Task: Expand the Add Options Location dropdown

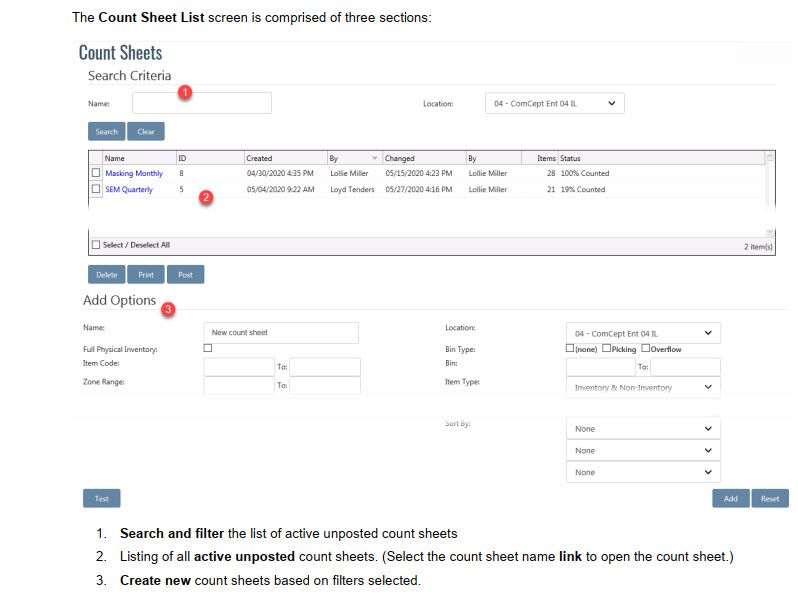Action: pyautogui.click(x=643, y=333)
